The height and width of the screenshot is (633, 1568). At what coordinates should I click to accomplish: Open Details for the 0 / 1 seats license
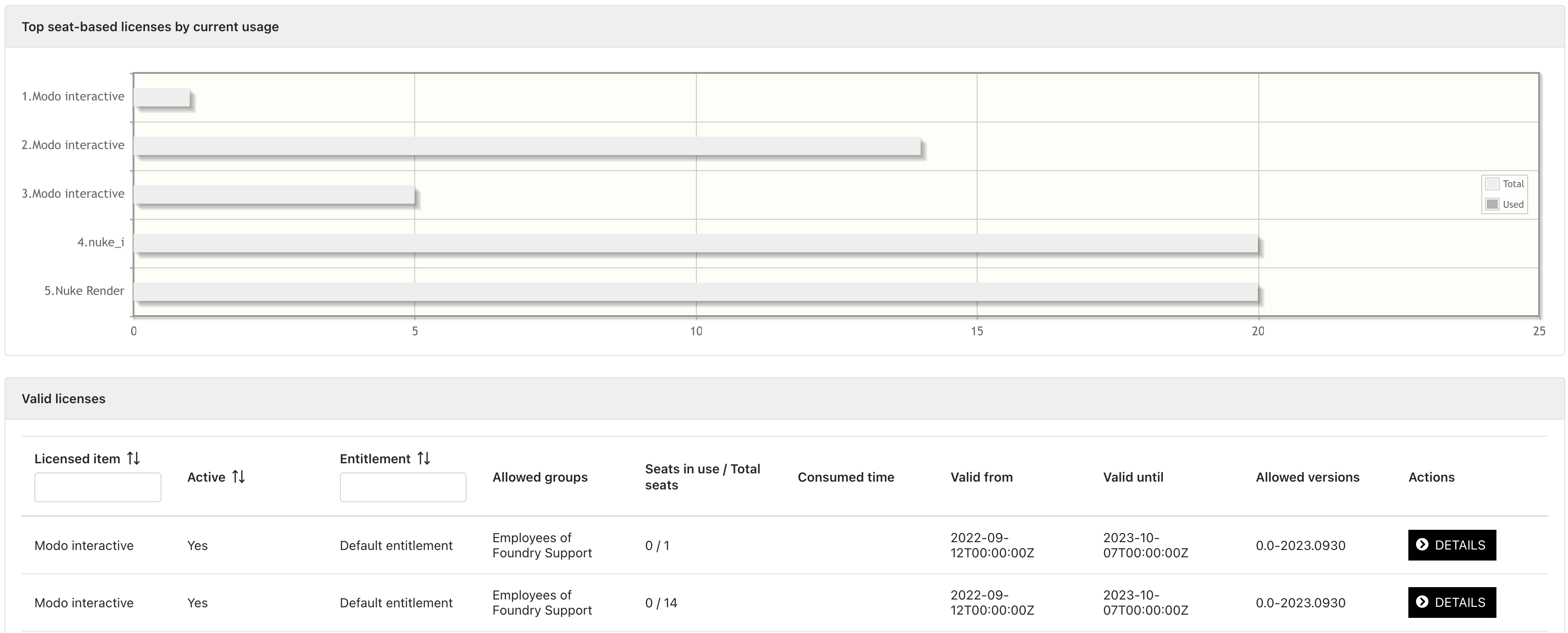1452,545
